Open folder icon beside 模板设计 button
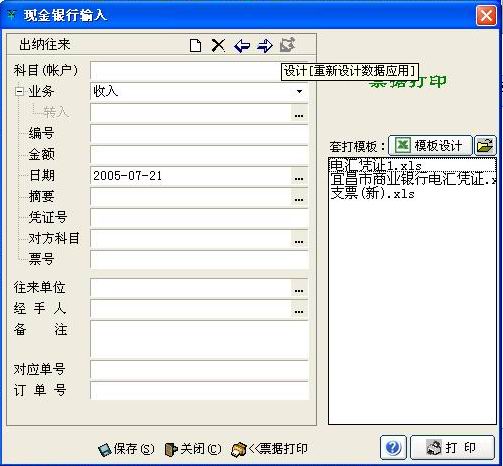503x466 pixels. [x=485, y=146]
